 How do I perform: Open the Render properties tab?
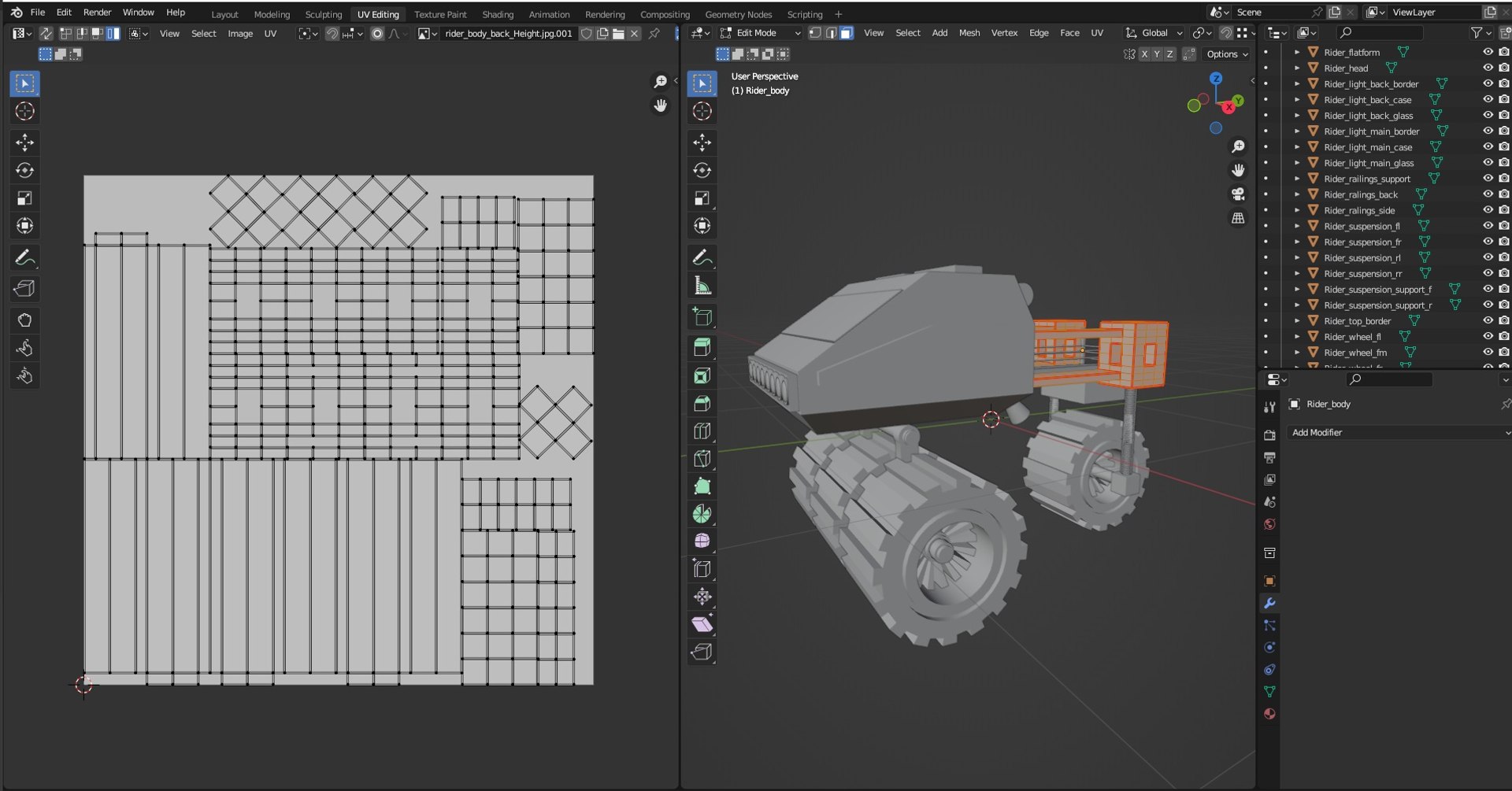(1269, 435)
